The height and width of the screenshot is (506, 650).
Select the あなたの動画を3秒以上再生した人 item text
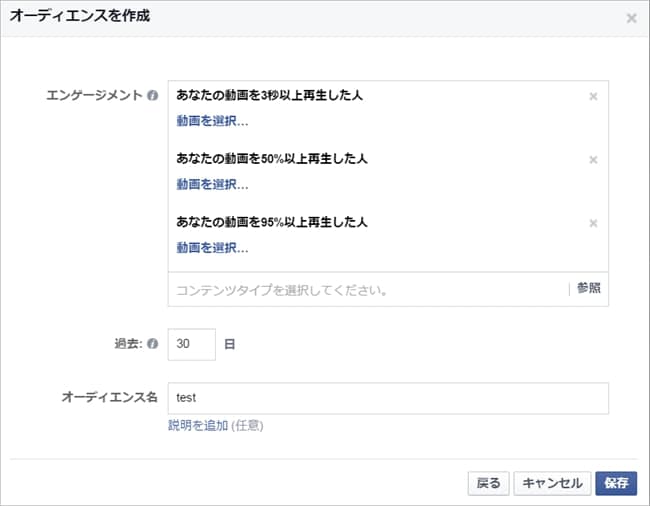tap(269, 96)
